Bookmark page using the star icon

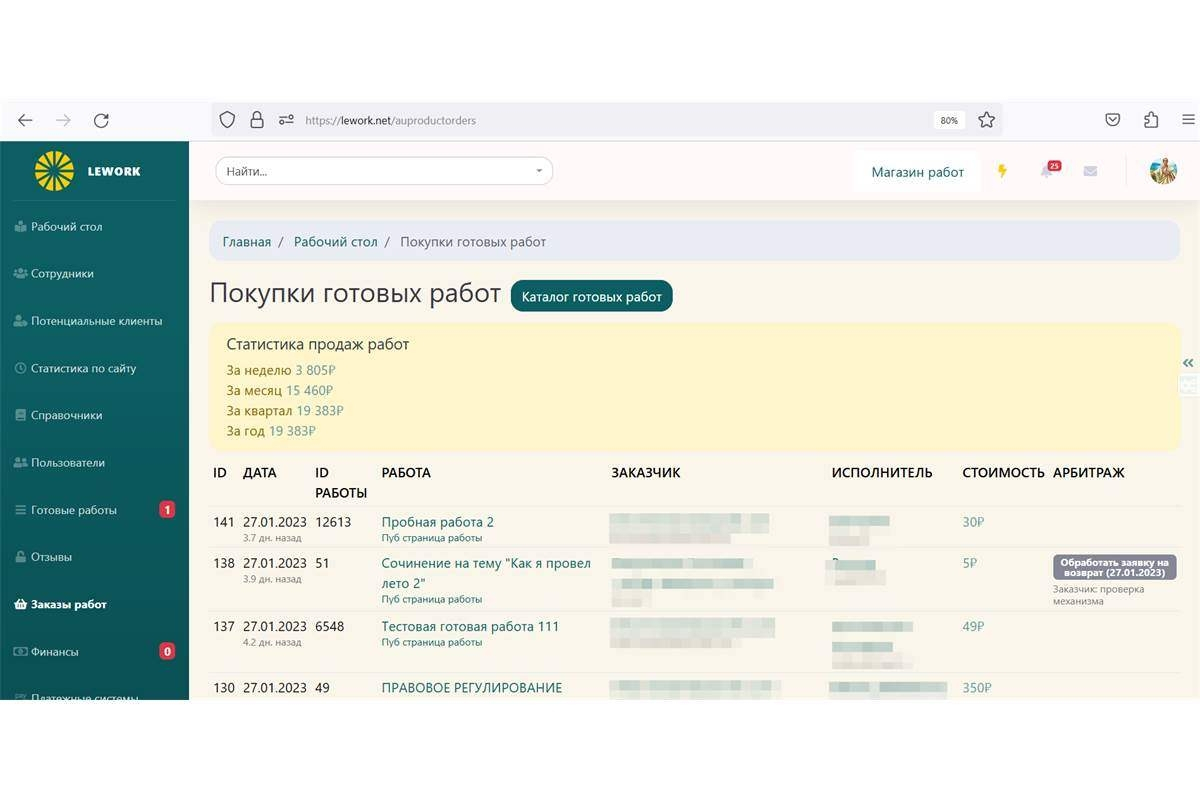pyautogui.click(x=986, y=120)
